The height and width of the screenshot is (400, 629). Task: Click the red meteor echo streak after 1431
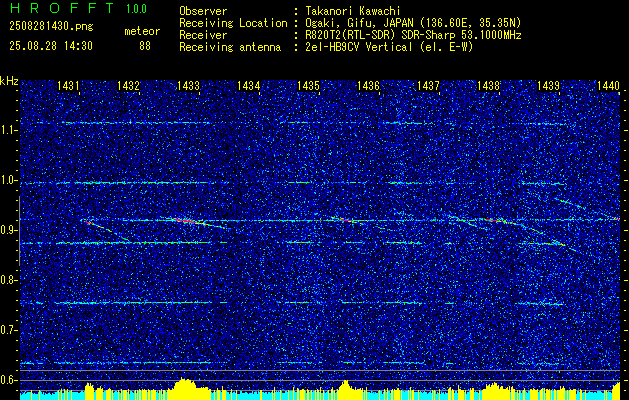[89, 222]
